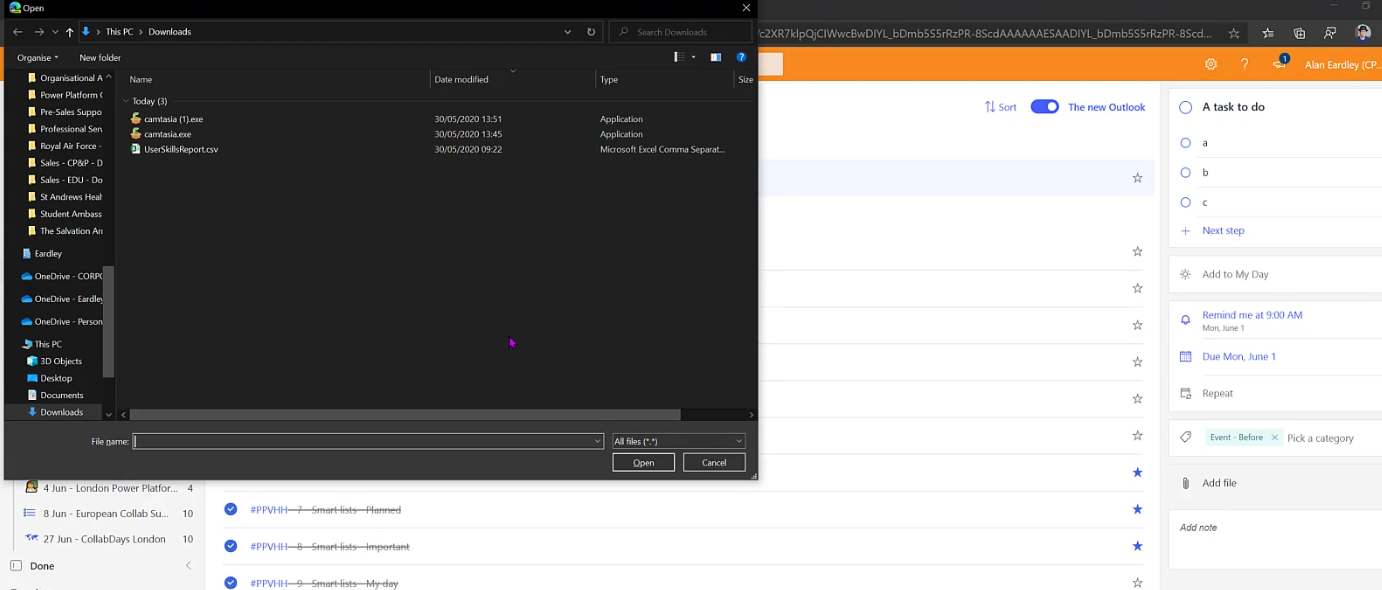The image size is (1382, 590).
Task: Go up one folder level with up arrow
Action: point(69,32)
